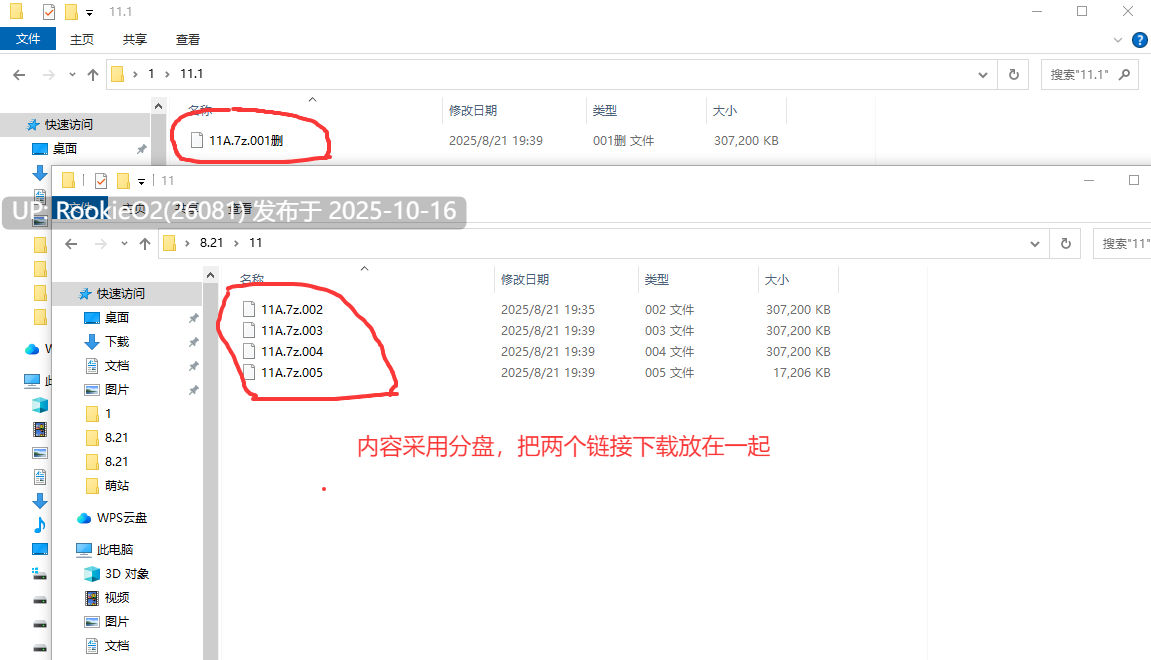Open 桌面 in 11 window sidebar
This screenshot has height=660, width=1151.
[117, 317]
